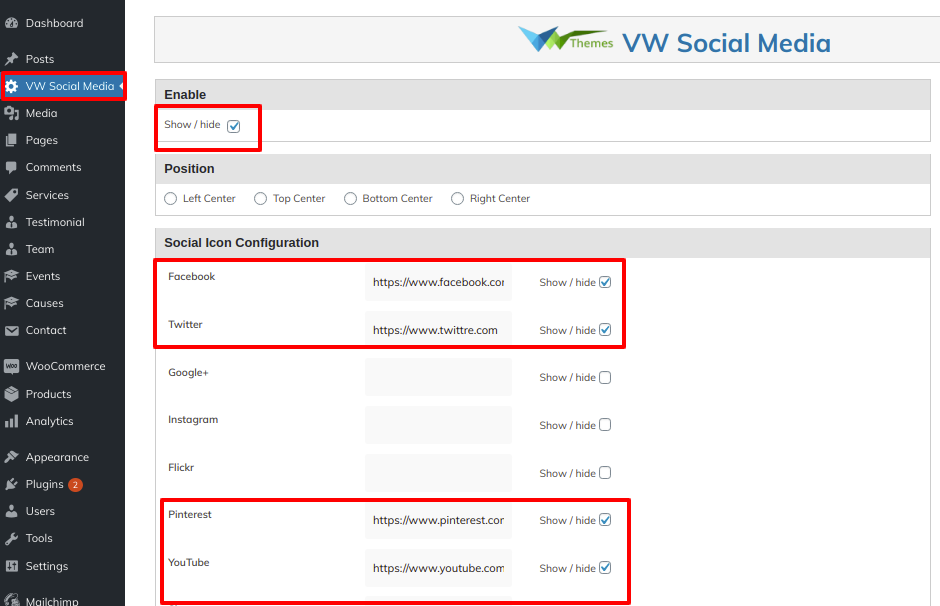Click the Comments speech bubble icon
Screen dimensions: 940x606
pyautogui.click(x=12, y=167)
